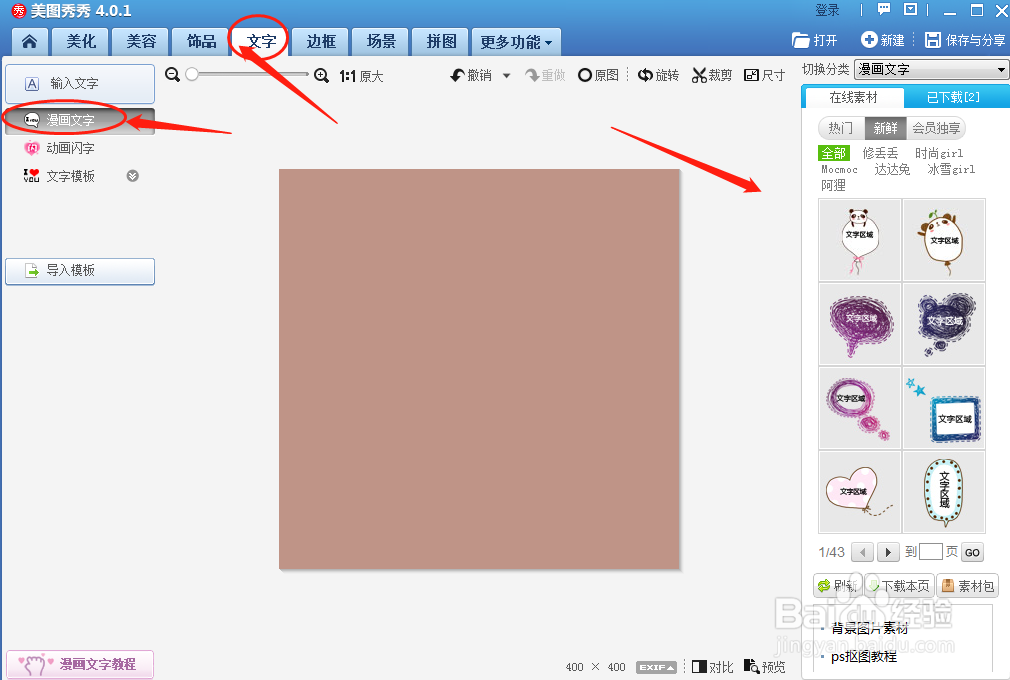Select the 修丢丢 category
The image size is (1010, 680).
[881, 153]
